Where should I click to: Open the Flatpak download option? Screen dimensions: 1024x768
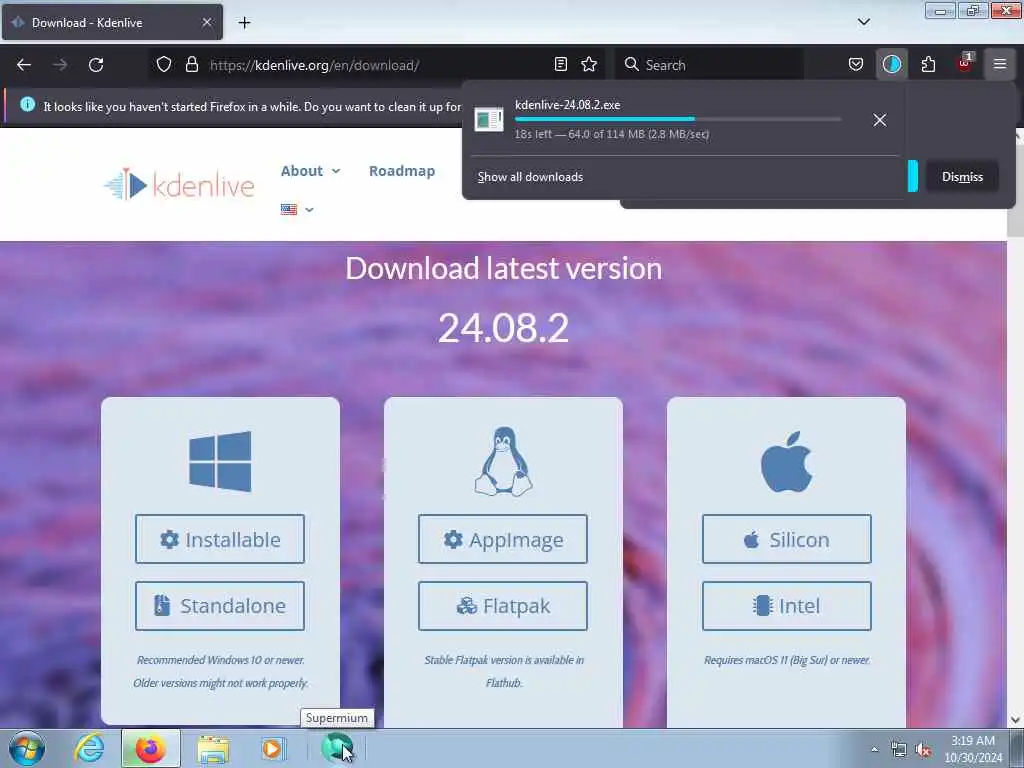pos(503,606)
